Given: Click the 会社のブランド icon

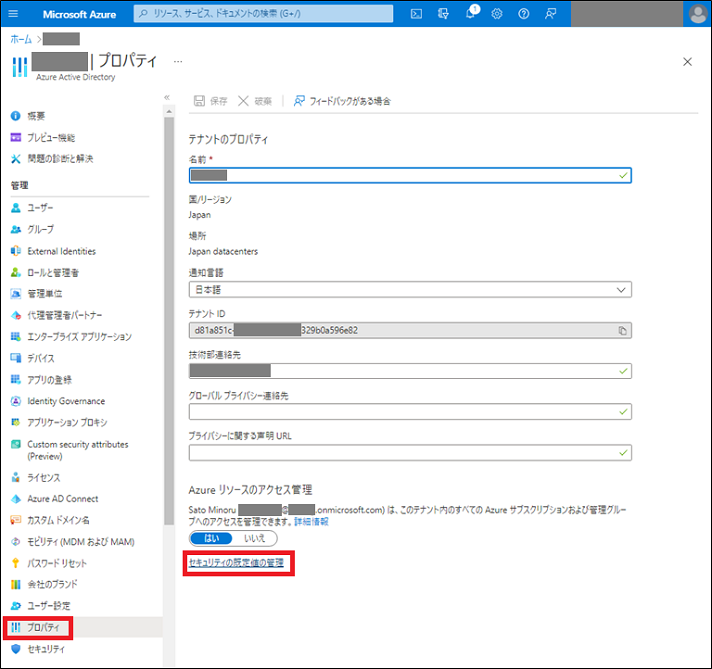Looking at the screenshot, I should pyautogui.click(x=15, y=585).
